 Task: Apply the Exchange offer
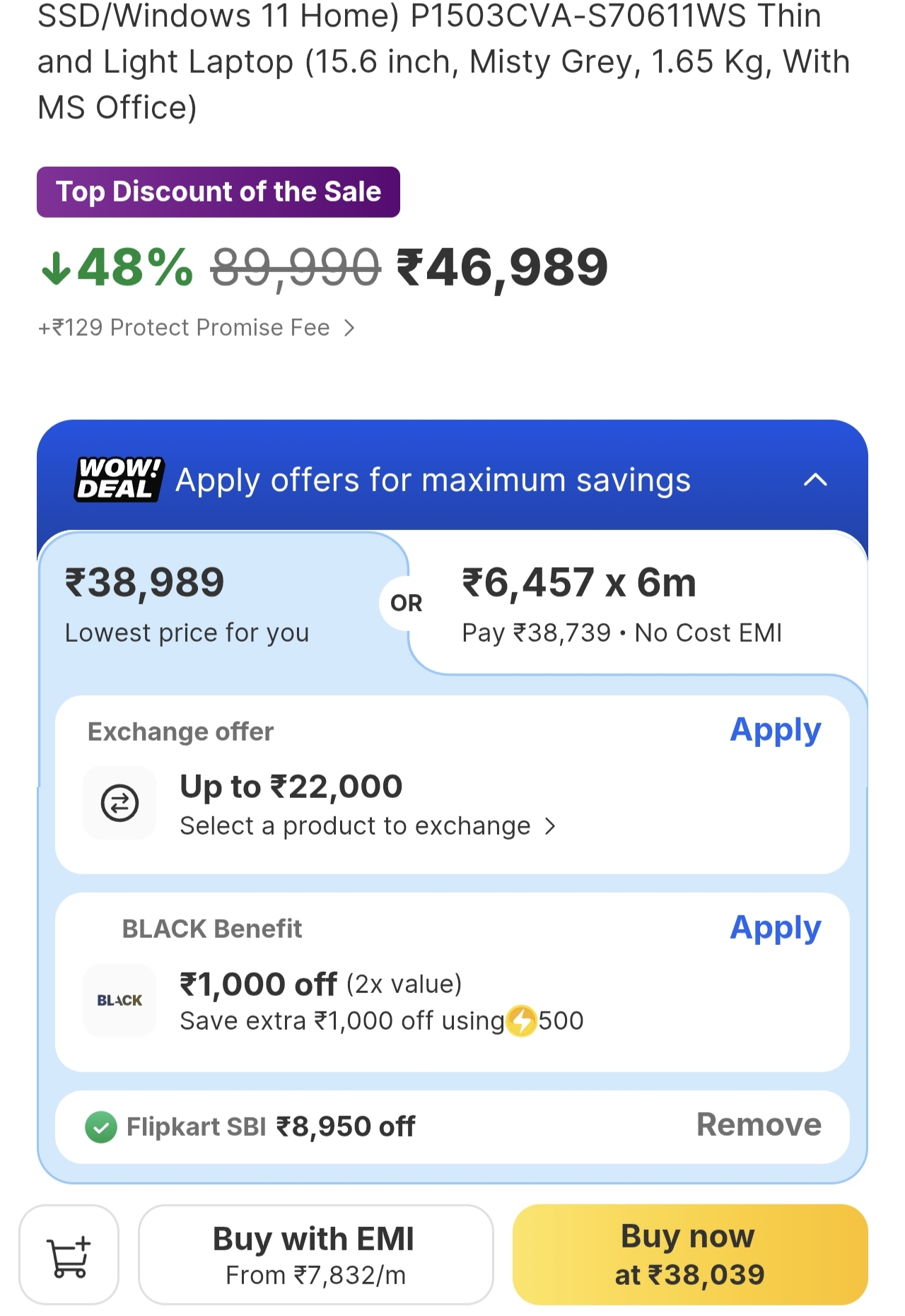click(x=775, y=730)
